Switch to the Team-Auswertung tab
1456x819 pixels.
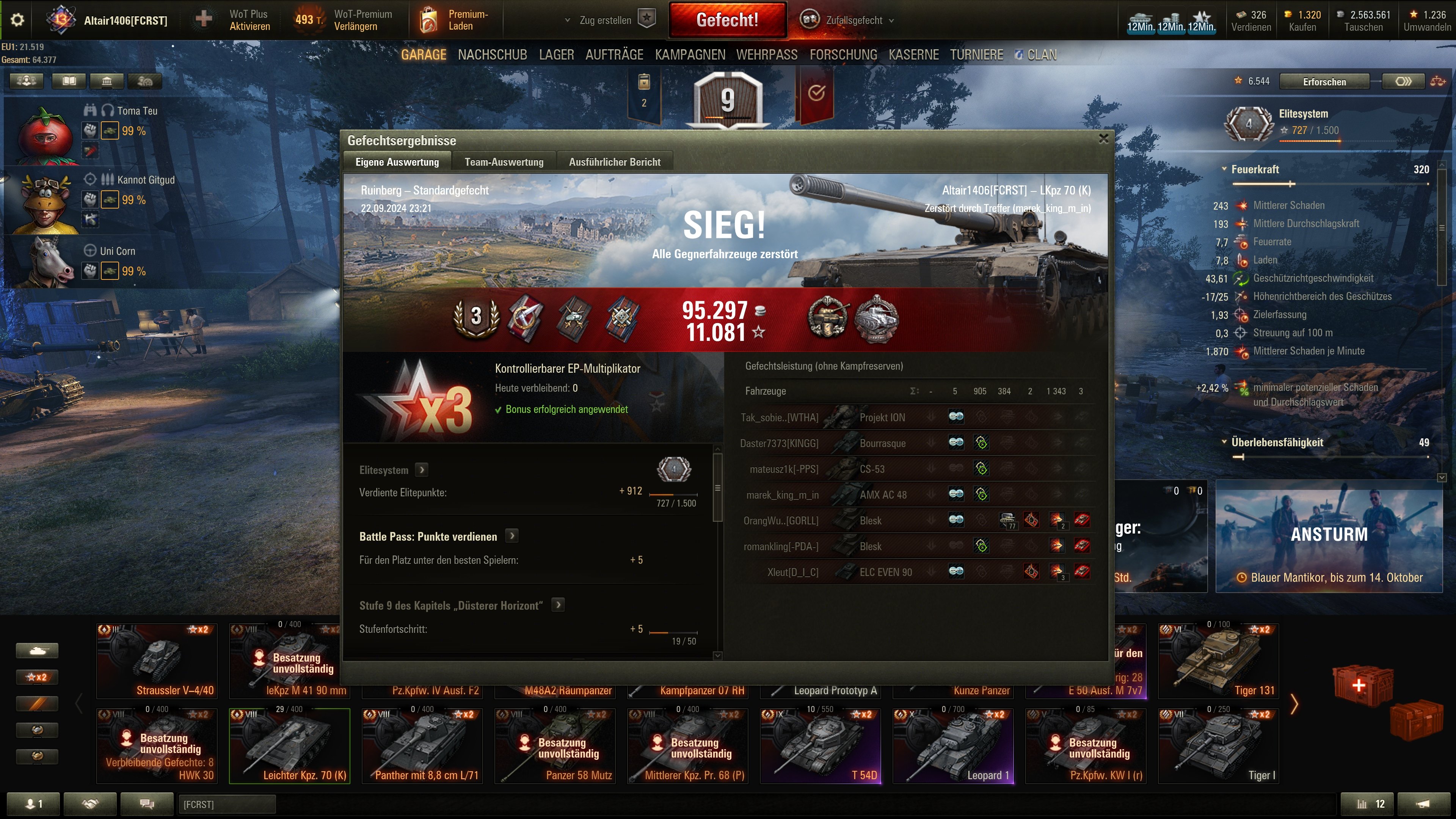[x=504, y=162]
